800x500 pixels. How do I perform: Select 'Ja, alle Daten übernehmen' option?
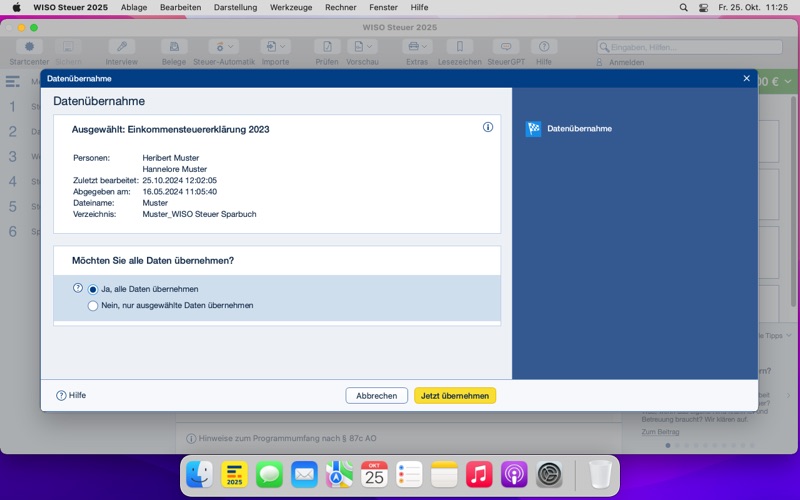tap(92, 289)
